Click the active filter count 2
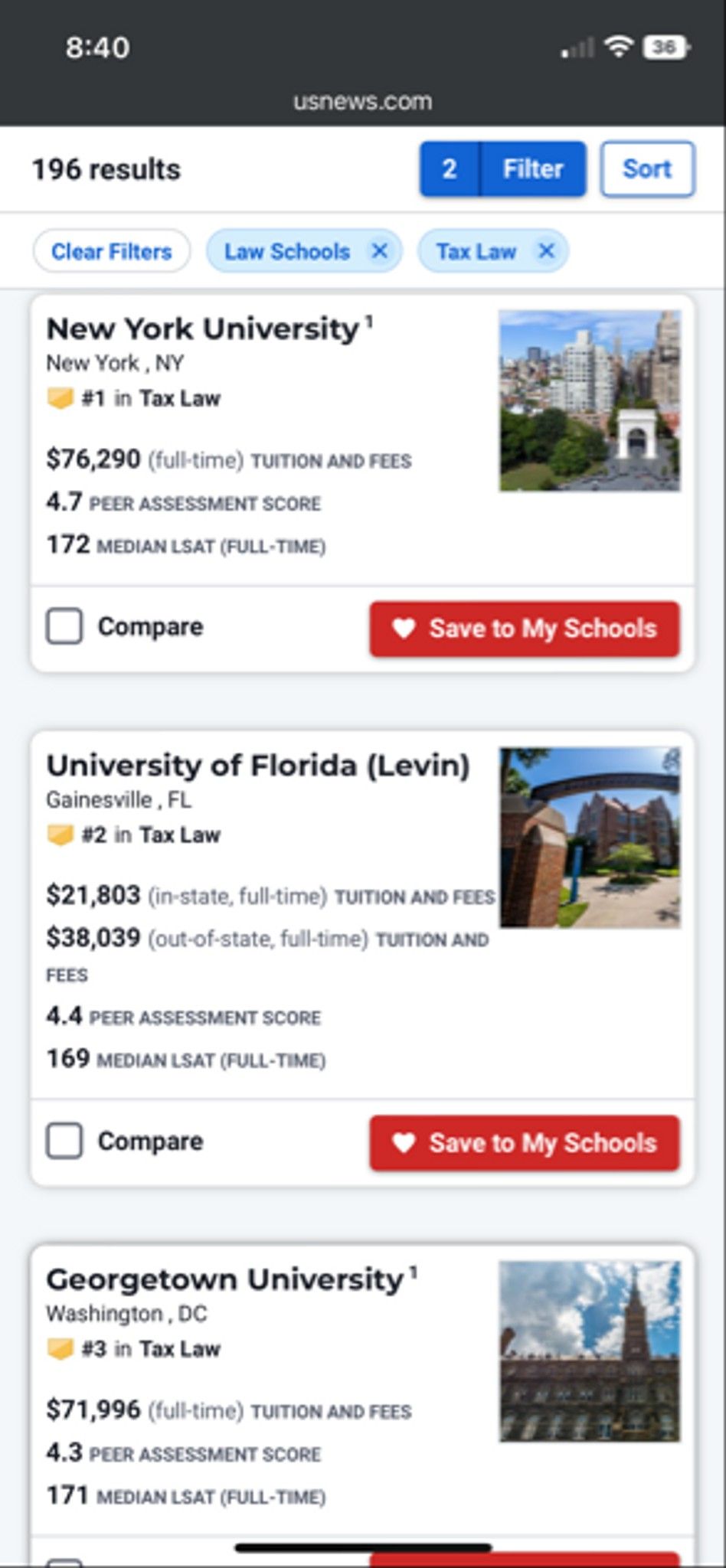Screen dimensions: 726x1568 point(450,168)
